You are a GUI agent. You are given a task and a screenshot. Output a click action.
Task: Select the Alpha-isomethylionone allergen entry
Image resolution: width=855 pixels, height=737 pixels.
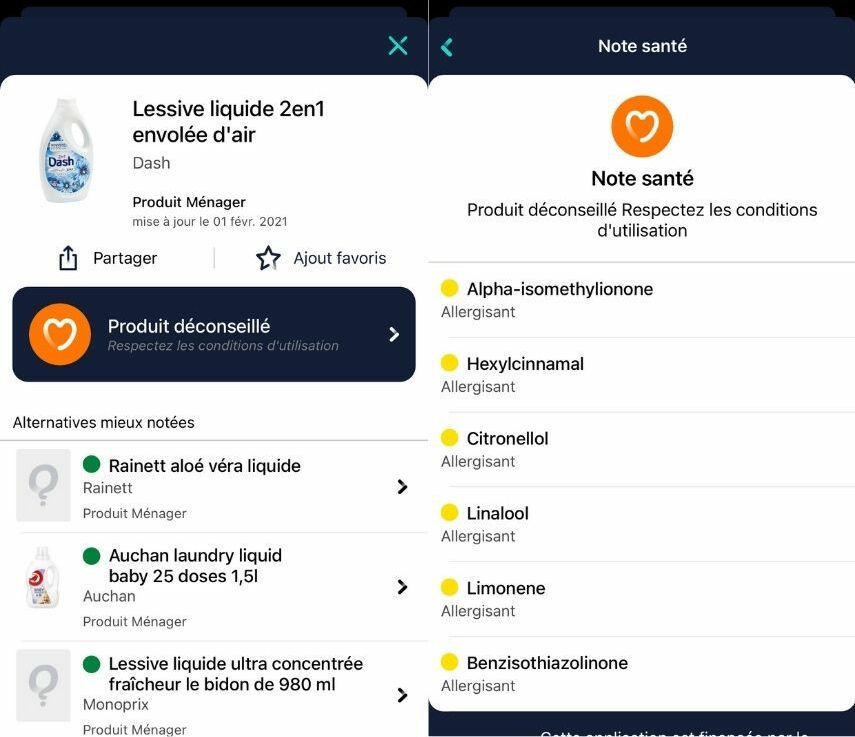[642, 300]
